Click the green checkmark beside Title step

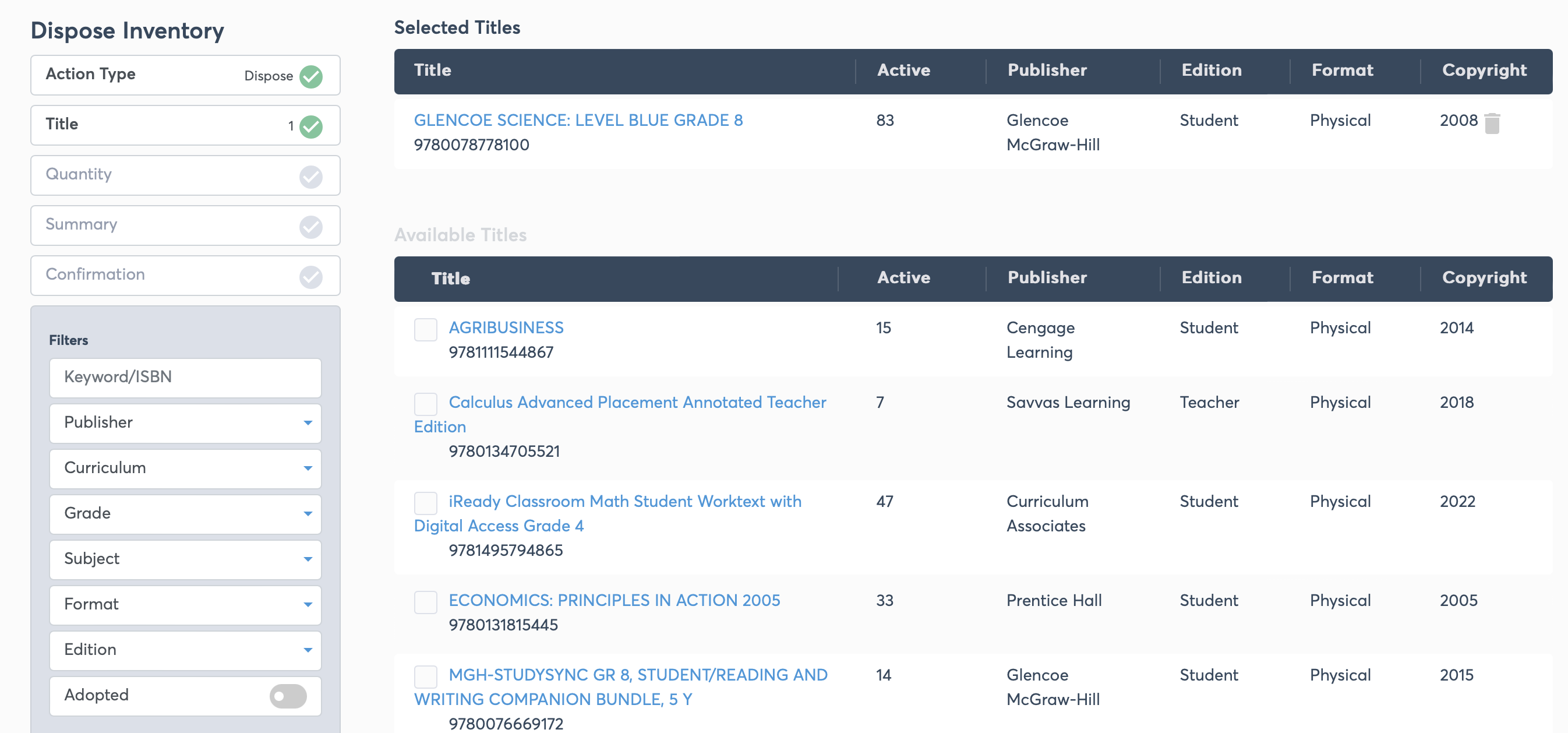311,126
